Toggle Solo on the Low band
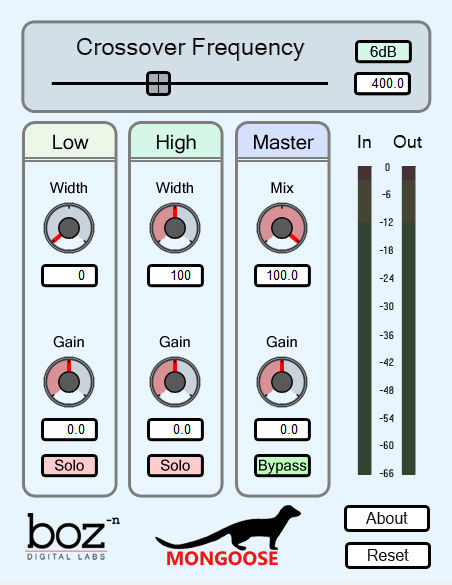 click(x=69, y=466)
